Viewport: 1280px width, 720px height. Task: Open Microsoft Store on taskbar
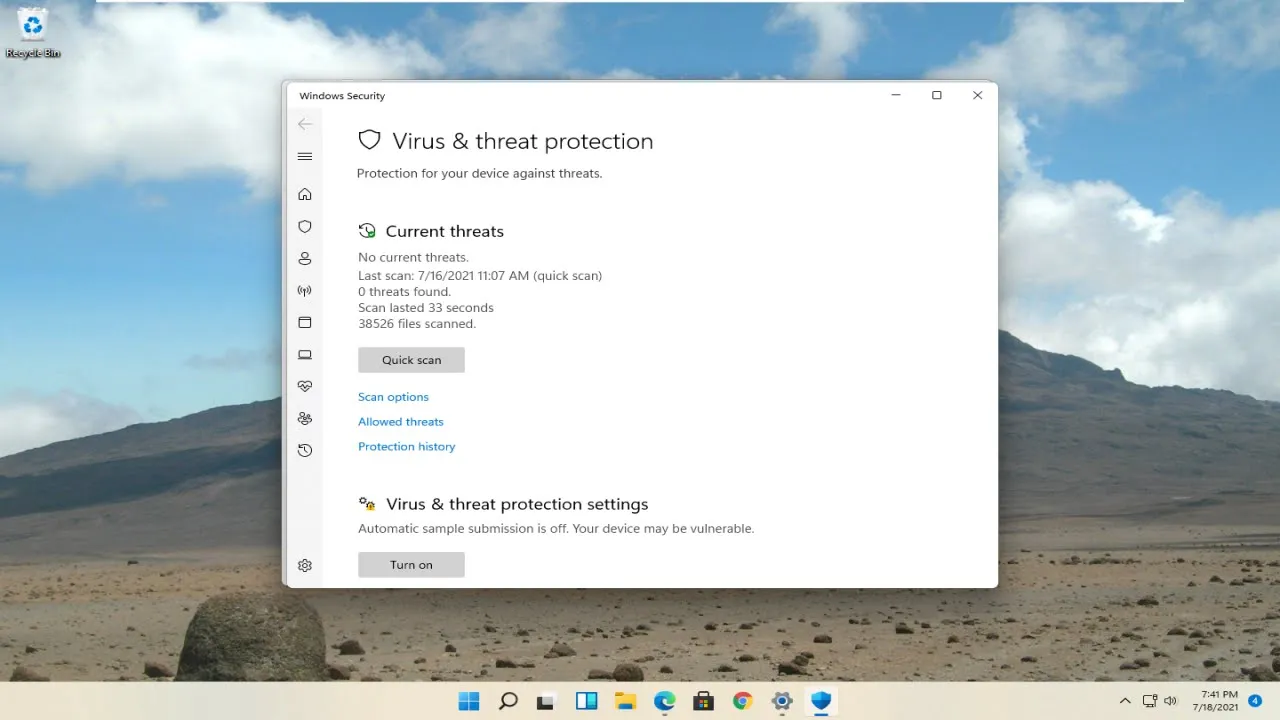pyautogui.click(x=703, y=701)
